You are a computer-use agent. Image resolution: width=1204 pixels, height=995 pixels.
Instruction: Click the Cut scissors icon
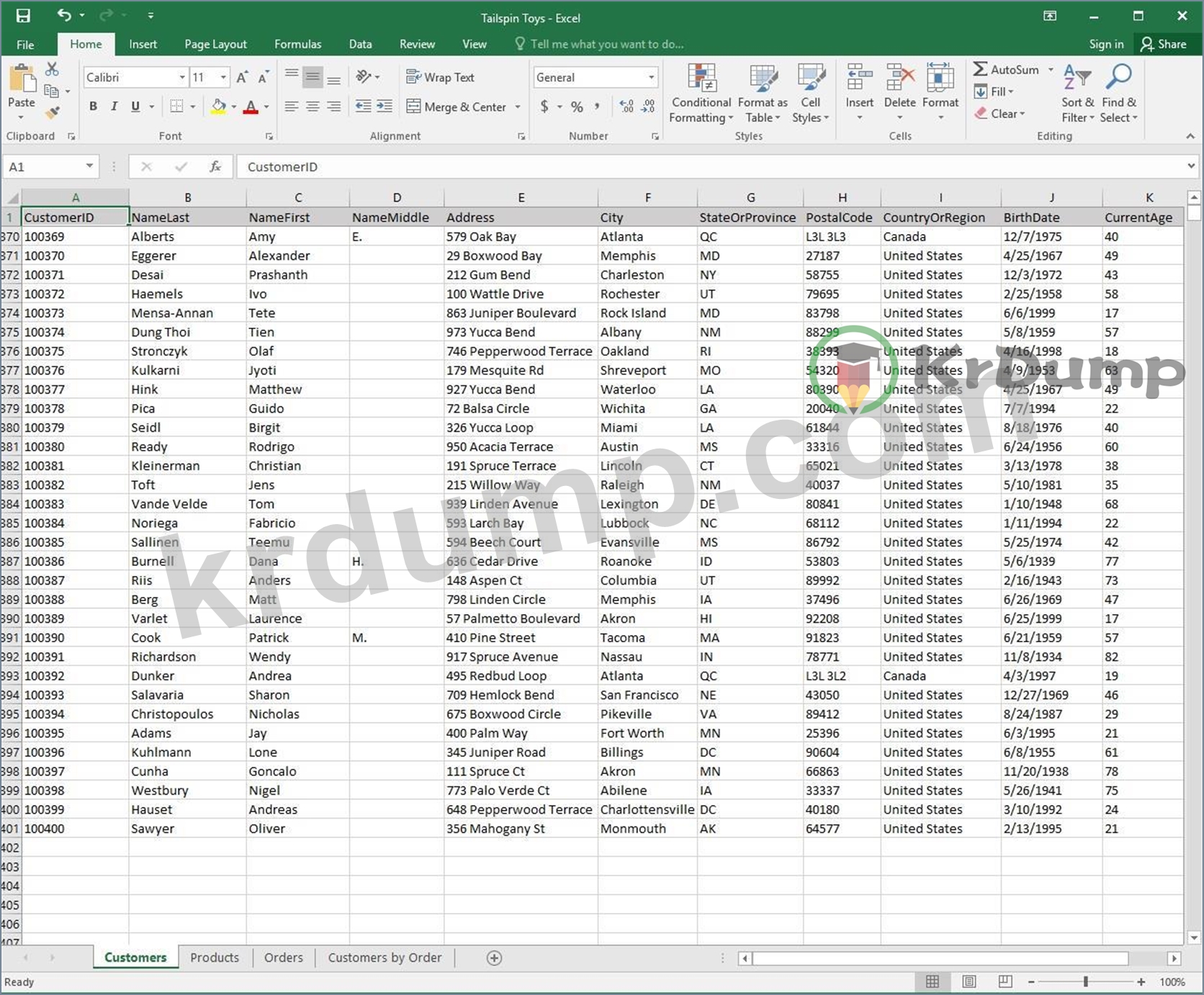pos(52,69)
